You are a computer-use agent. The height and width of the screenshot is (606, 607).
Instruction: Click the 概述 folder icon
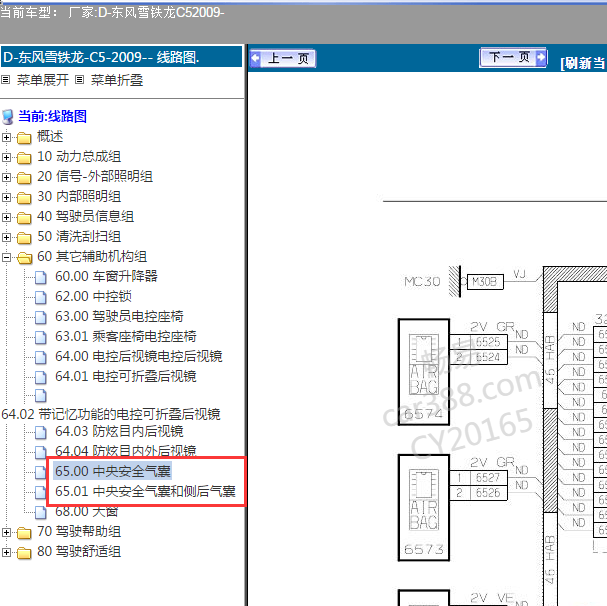24,137
